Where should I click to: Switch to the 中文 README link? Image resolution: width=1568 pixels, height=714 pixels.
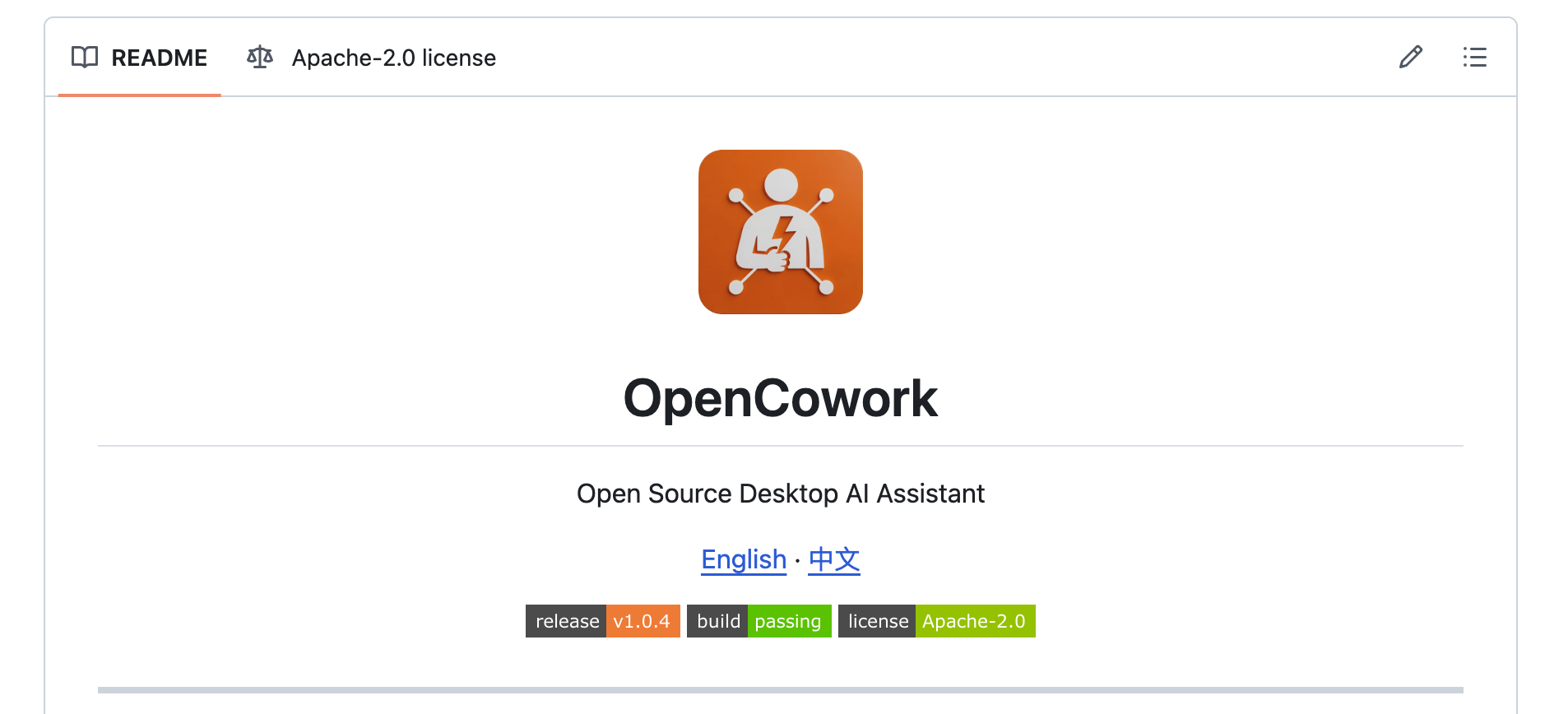click(833, 559)
